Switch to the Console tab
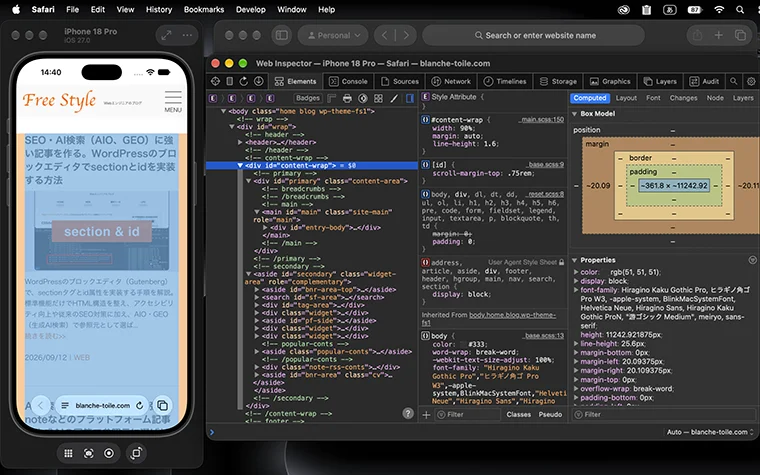760x475 pixels. tap(348, 81)
